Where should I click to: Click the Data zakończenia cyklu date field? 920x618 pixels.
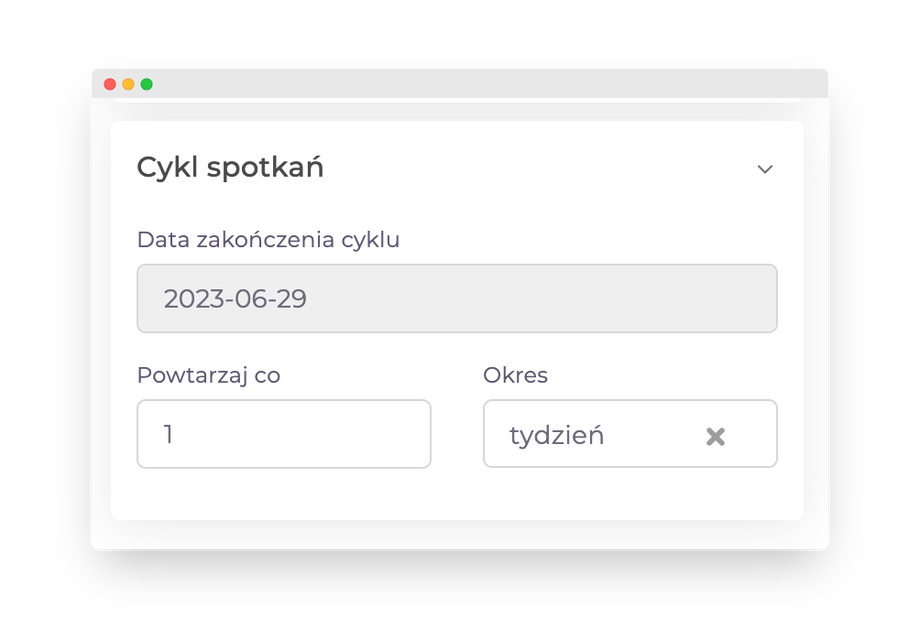click(456, 298)
